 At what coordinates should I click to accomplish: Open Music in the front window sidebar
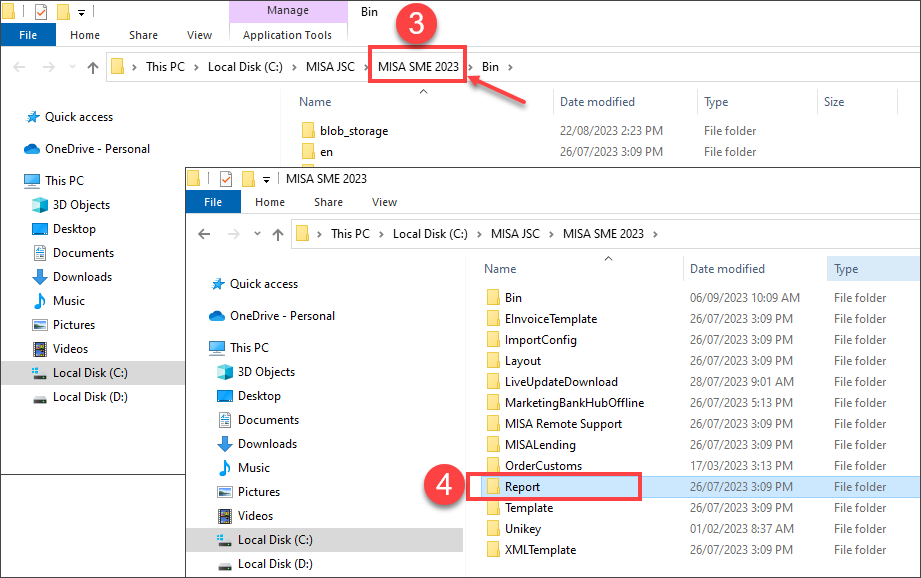253,468
